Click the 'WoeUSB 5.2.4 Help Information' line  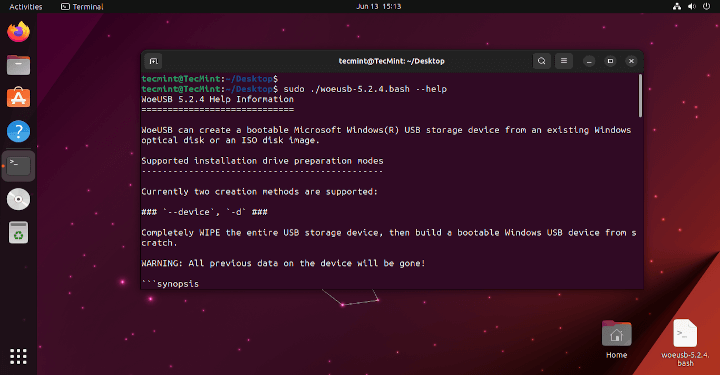(x=217, y=99)
